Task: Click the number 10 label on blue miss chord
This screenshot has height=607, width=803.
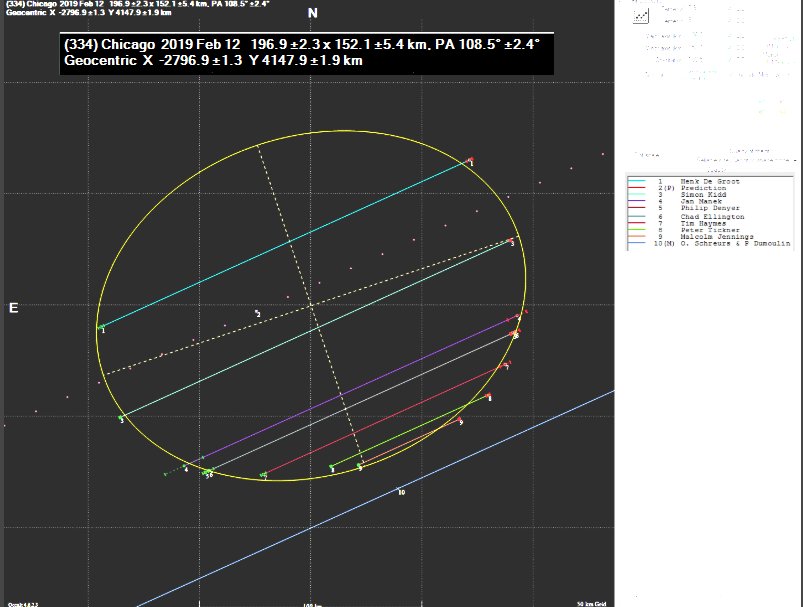Action: click(400, 492)
